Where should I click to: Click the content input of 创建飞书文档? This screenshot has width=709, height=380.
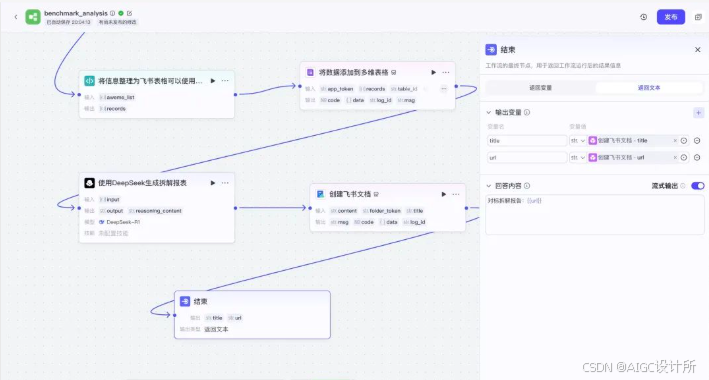tap(344, 211)
